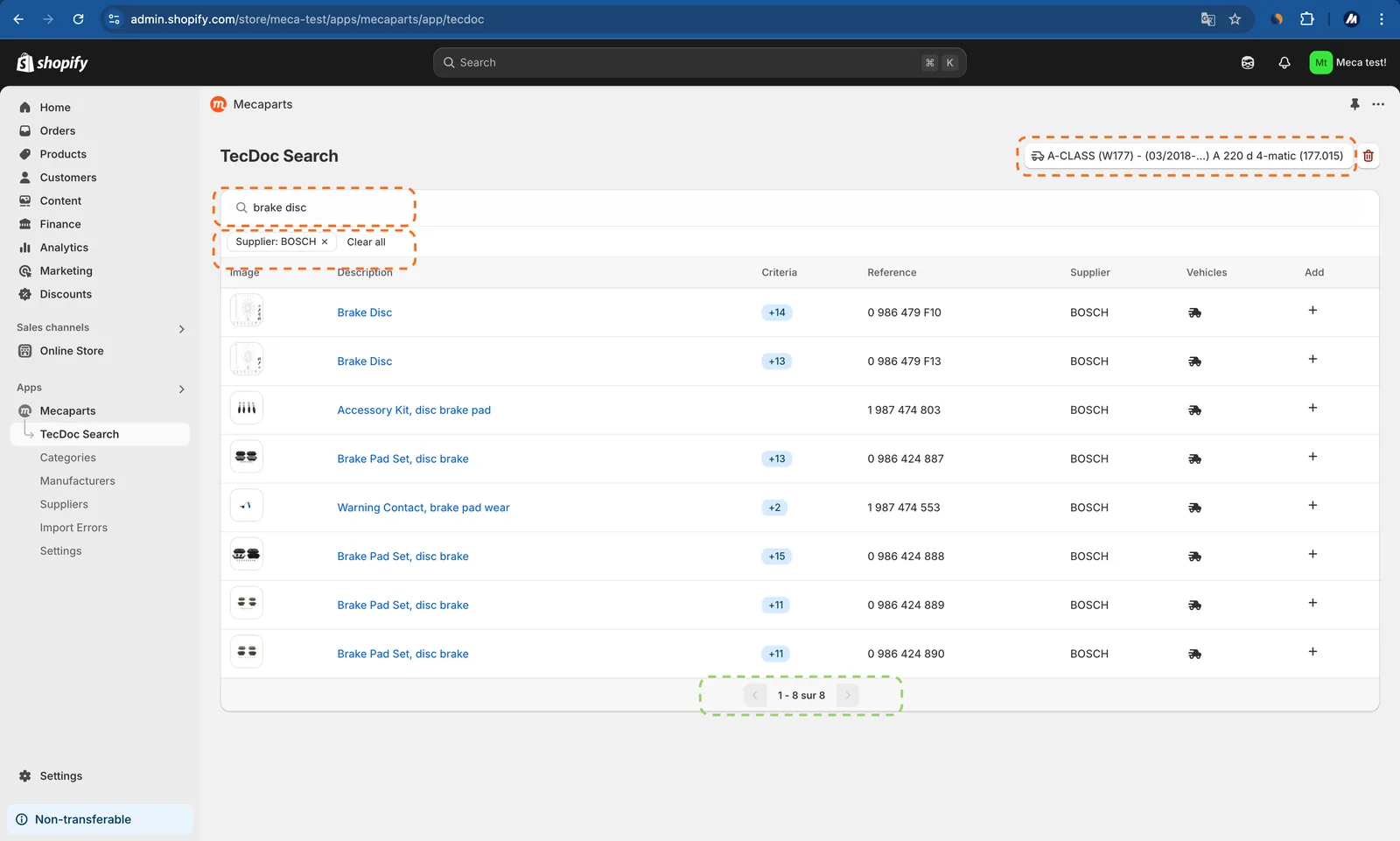Image resolution: width=1400 pixels, height=841 pixels.
Task: Add part 0 986 479 F13 with plus icon
Action: click(1312, 360)
